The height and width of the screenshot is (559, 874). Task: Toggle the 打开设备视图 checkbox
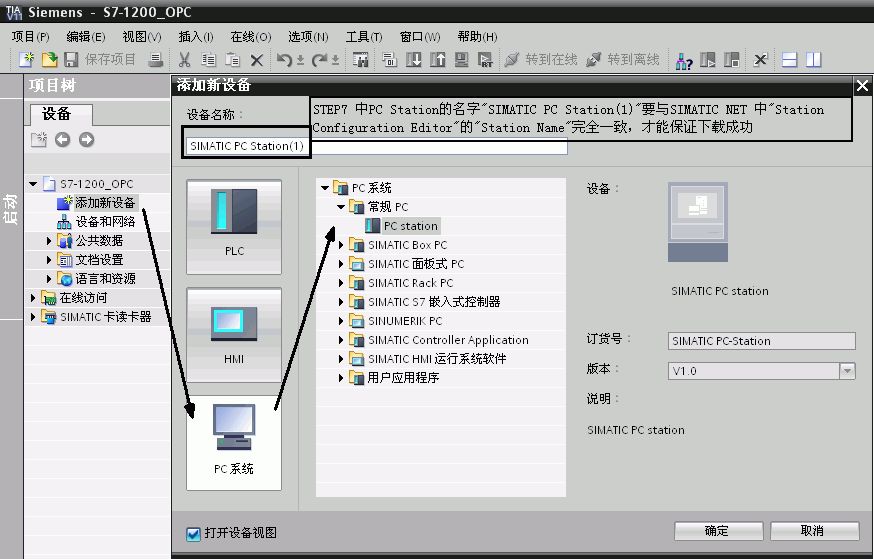[193, 534]
